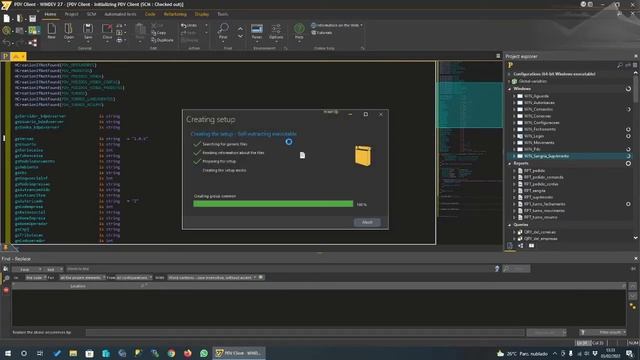The image size is (640, 360).
Task: Click the green setup progress bar
Action: 273,204
